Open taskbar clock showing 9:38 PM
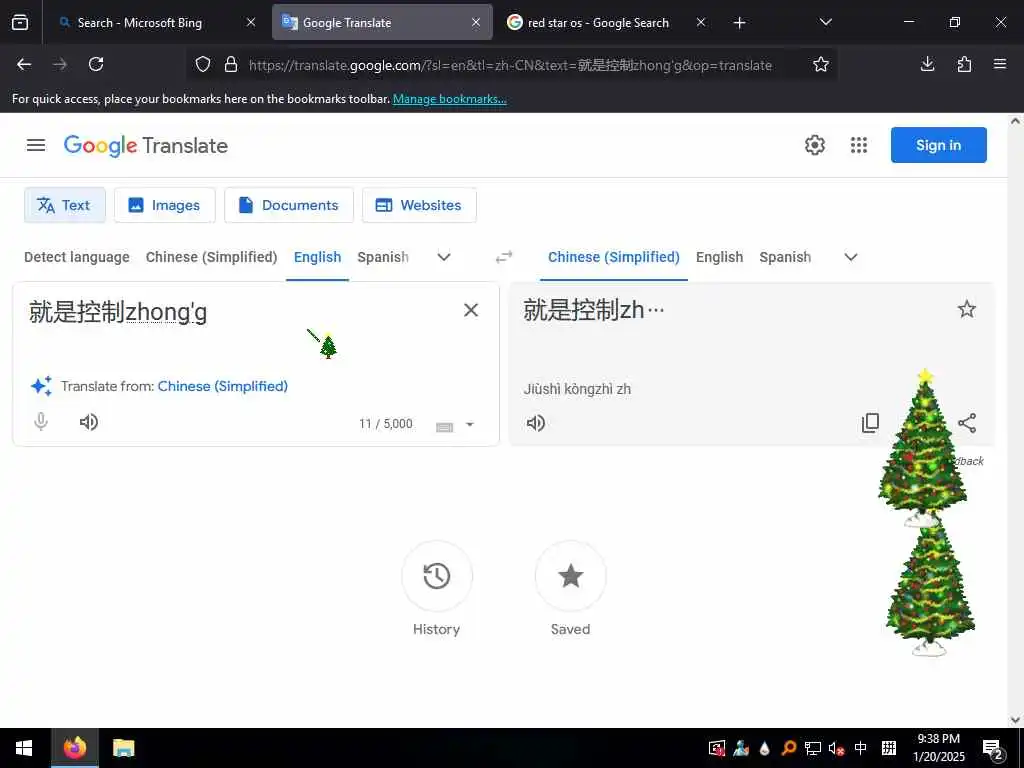 pyautogui.click(x=938, y=748)
